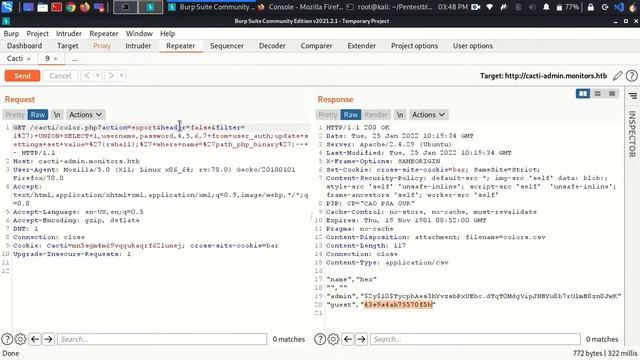Switch response view to Raw

(351, 115)
